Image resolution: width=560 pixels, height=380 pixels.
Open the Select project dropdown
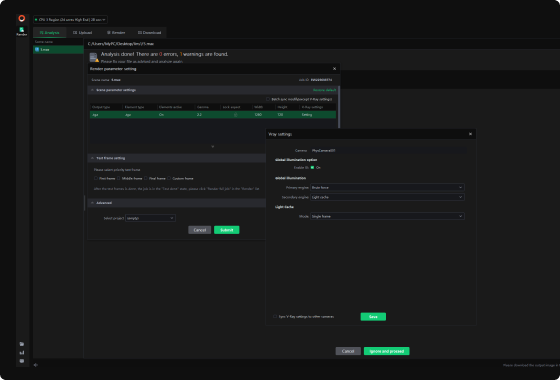point(150,218)
